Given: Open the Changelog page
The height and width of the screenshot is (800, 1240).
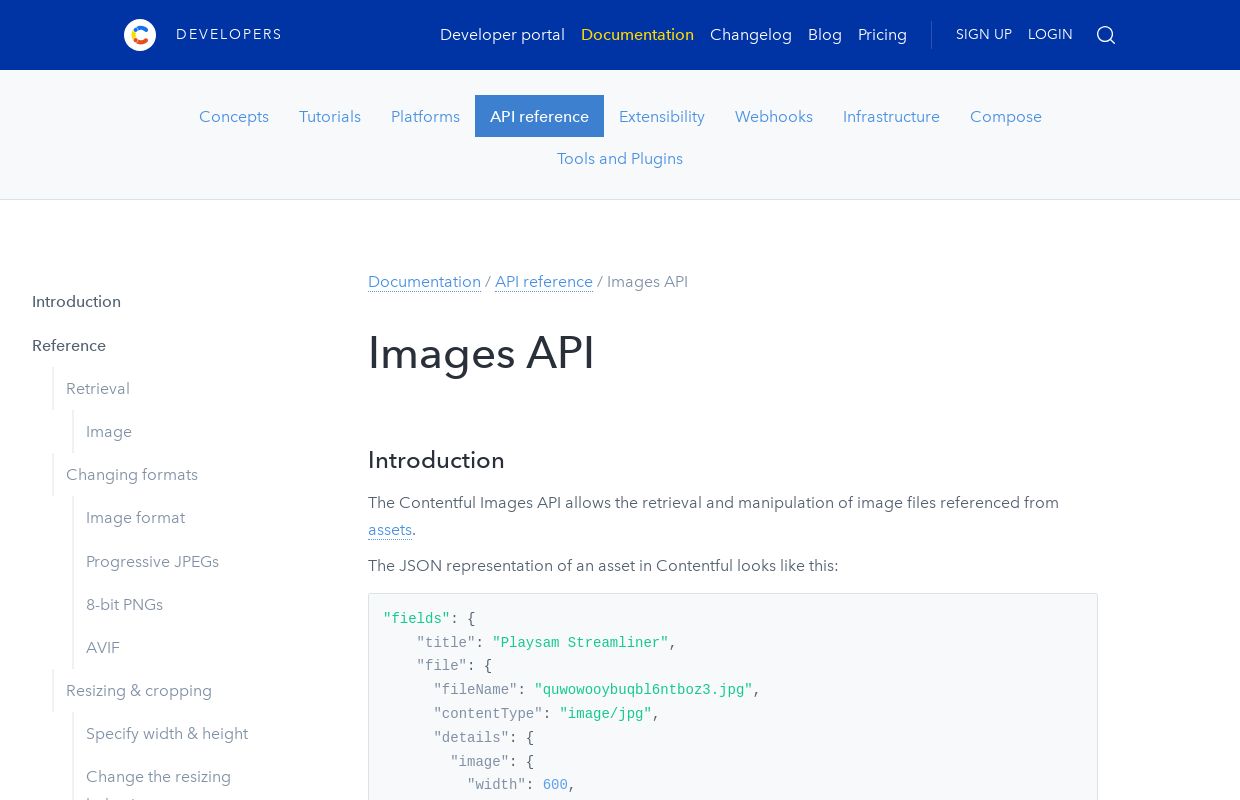Looking at the screenshot, I should 751,35.
